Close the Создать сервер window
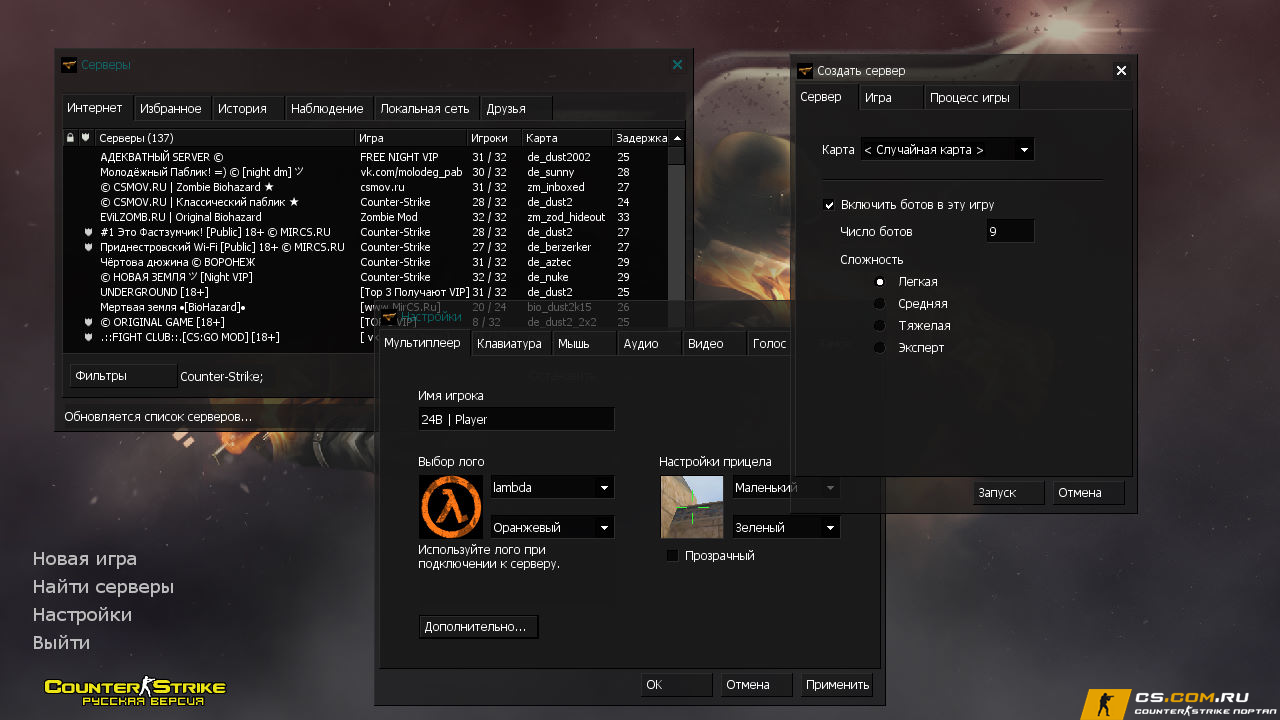This screenshot has height=720, width=1280. (1121, 71)
